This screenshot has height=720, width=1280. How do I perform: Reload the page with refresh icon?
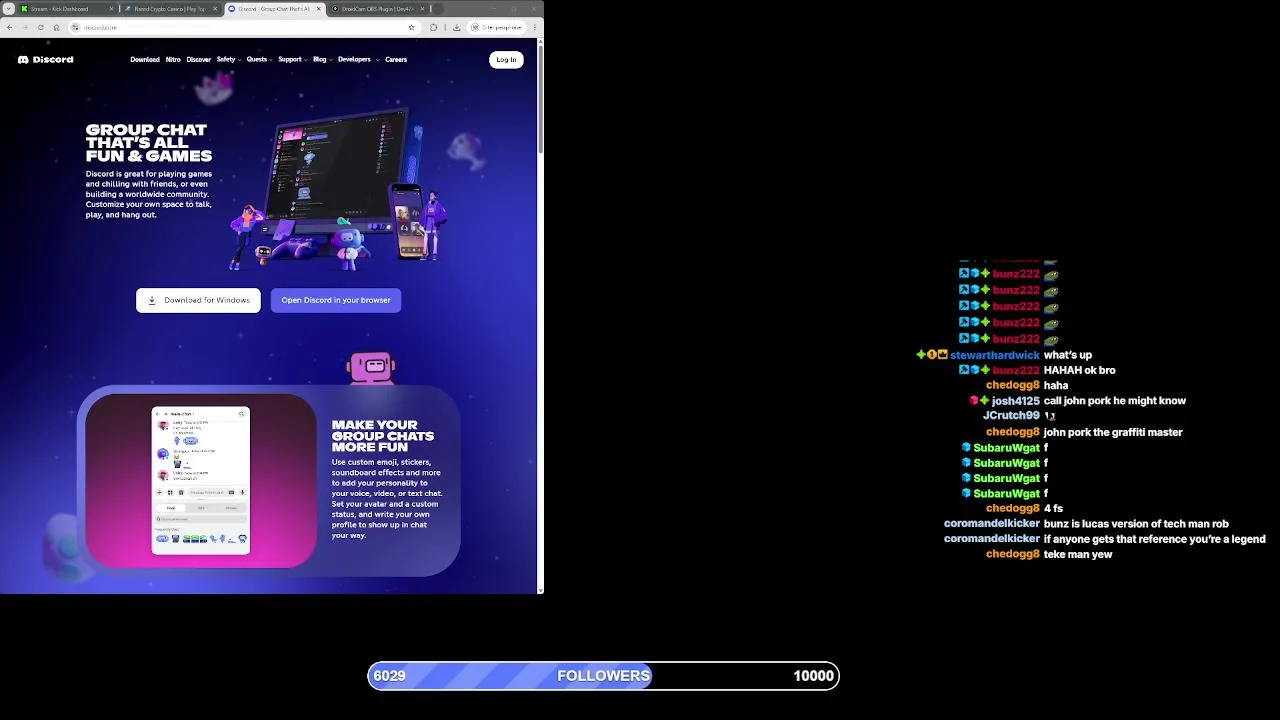[41, 27]
